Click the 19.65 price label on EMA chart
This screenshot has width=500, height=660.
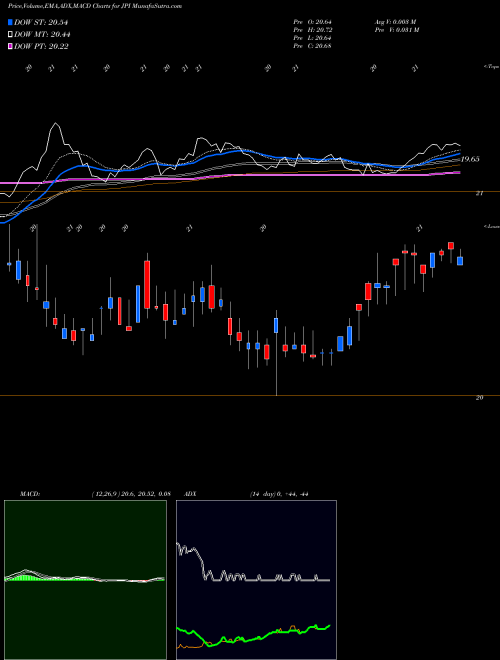tap(470, 159)
